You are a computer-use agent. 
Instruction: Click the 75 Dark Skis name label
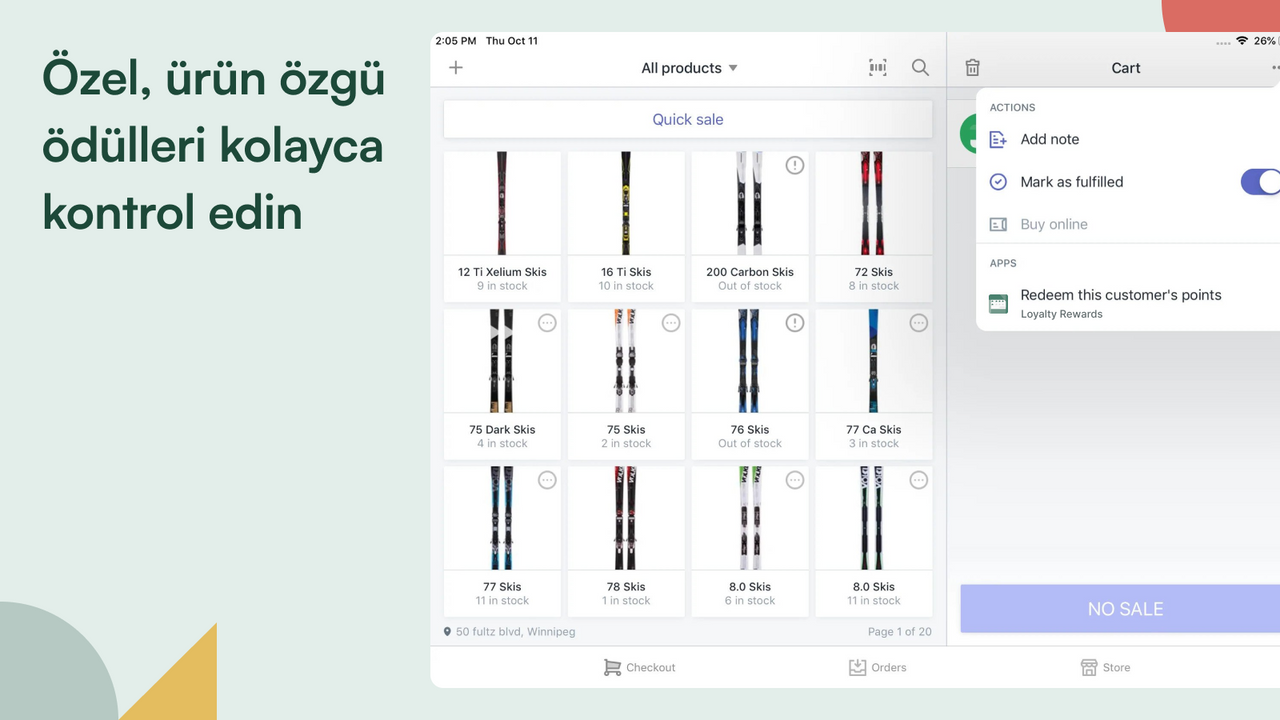point(502,430)
